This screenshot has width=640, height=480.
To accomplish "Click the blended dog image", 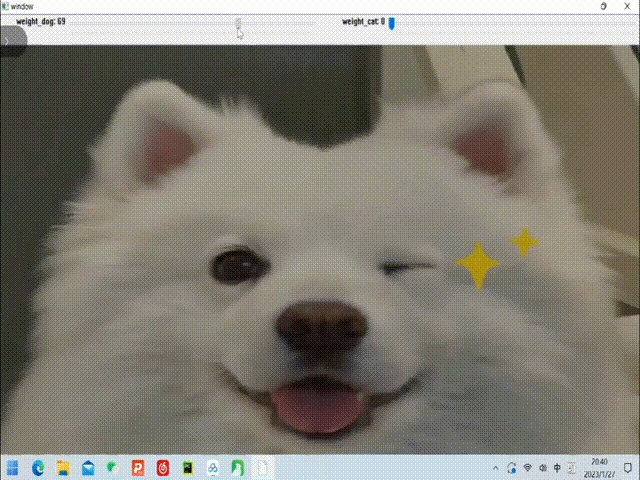I will point(320,249).
